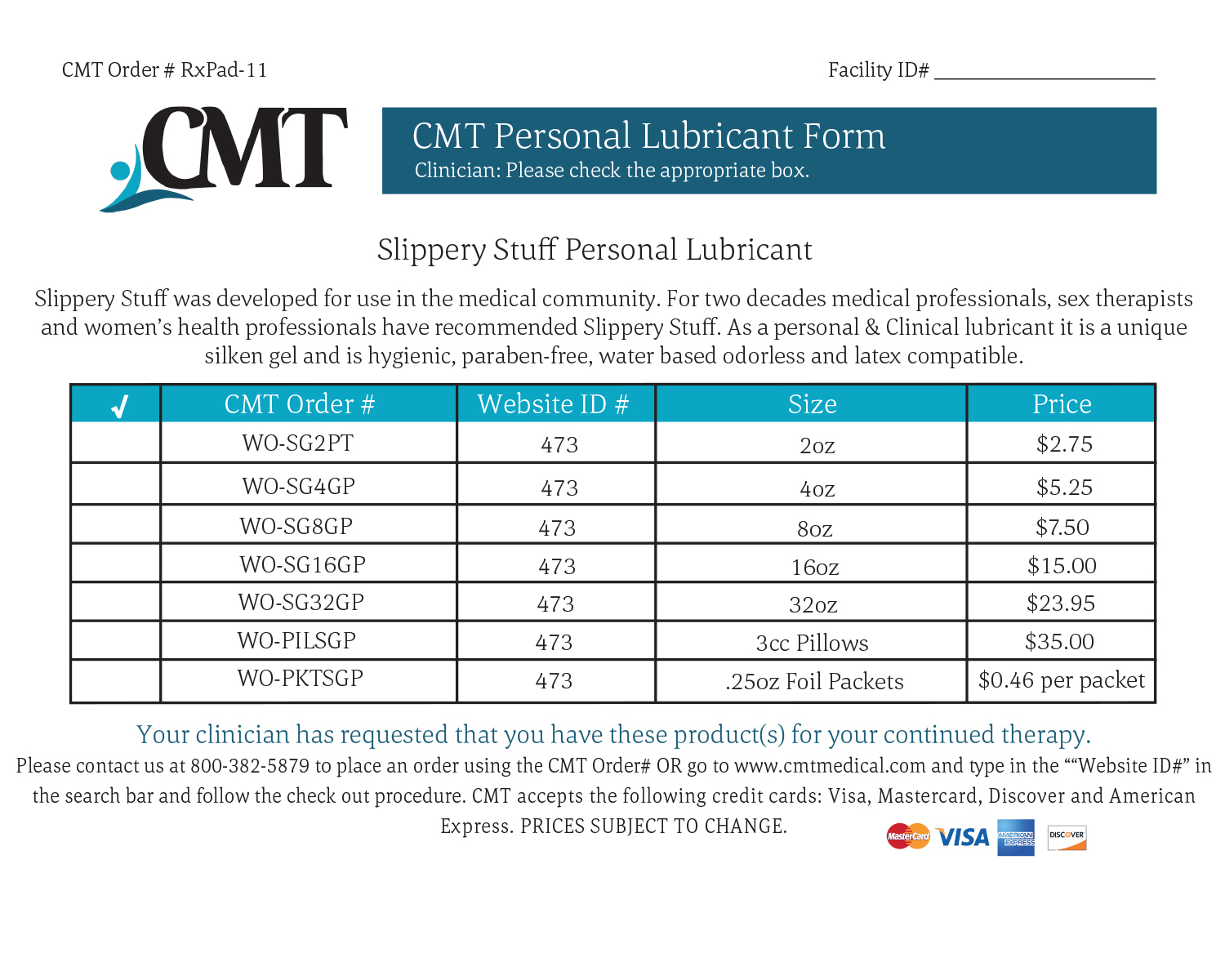This screenshot has width=1225, height=980.
Task: Click the Website ID # column header
Action: 554,404
